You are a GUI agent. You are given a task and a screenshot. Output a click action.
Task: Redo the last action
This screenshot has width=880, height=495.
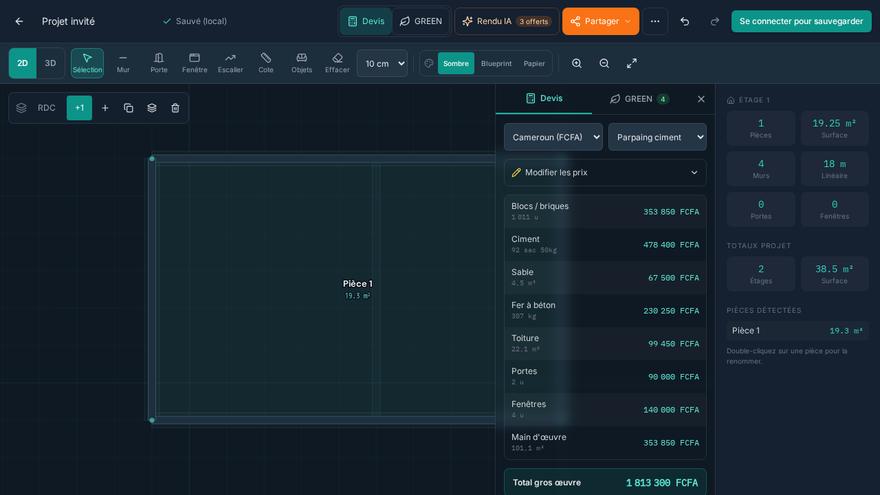[x=714, y=21]
